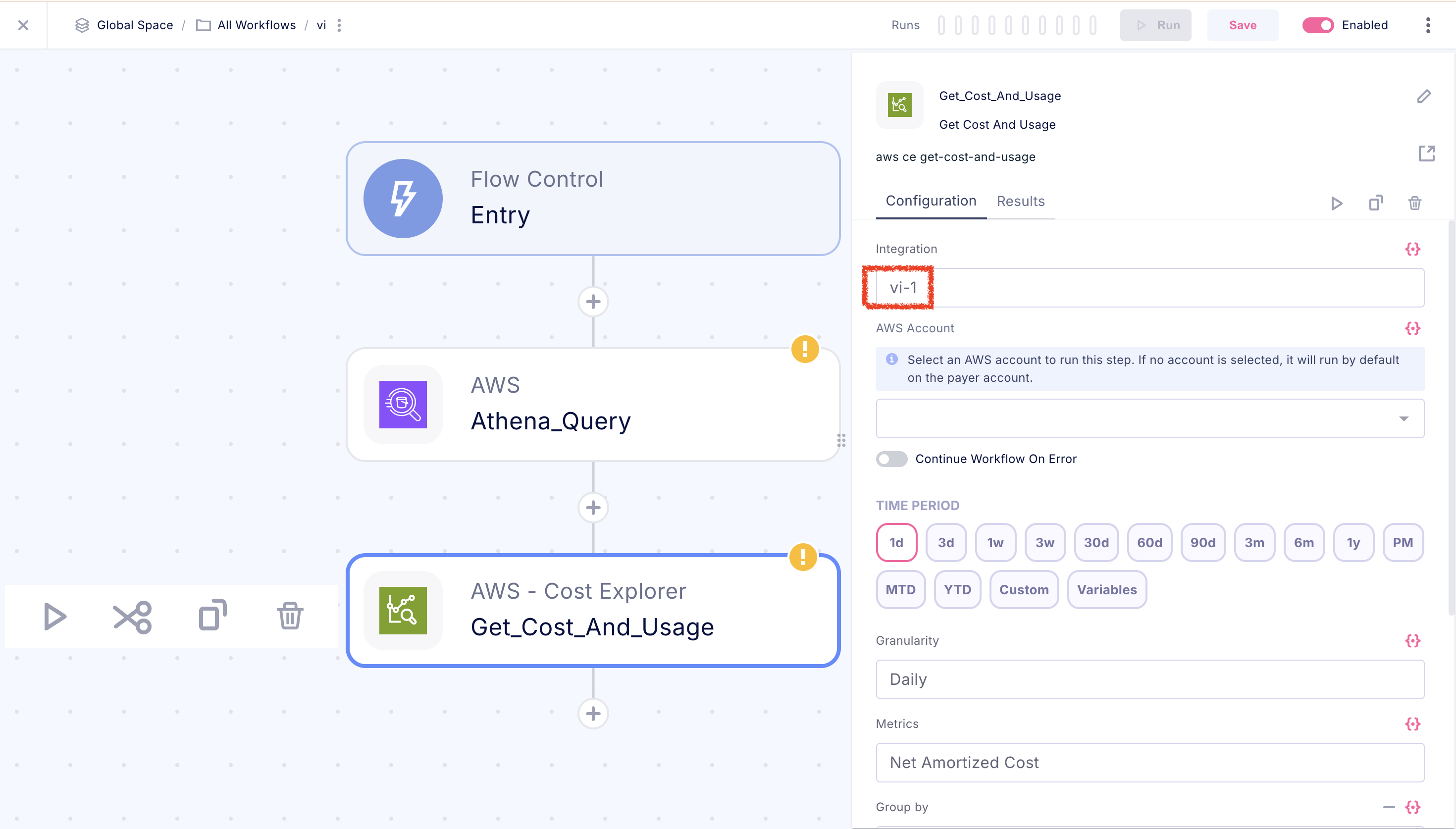Image resolution: width=1456 pixels, height=829 pixels.
Task: Click the trash icon in configuration panel
Action: click(1414, 203)
